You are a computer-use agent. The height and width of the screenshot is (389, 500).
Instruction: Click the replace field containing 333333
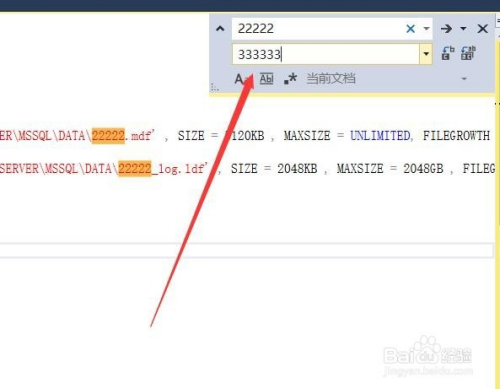326,54
